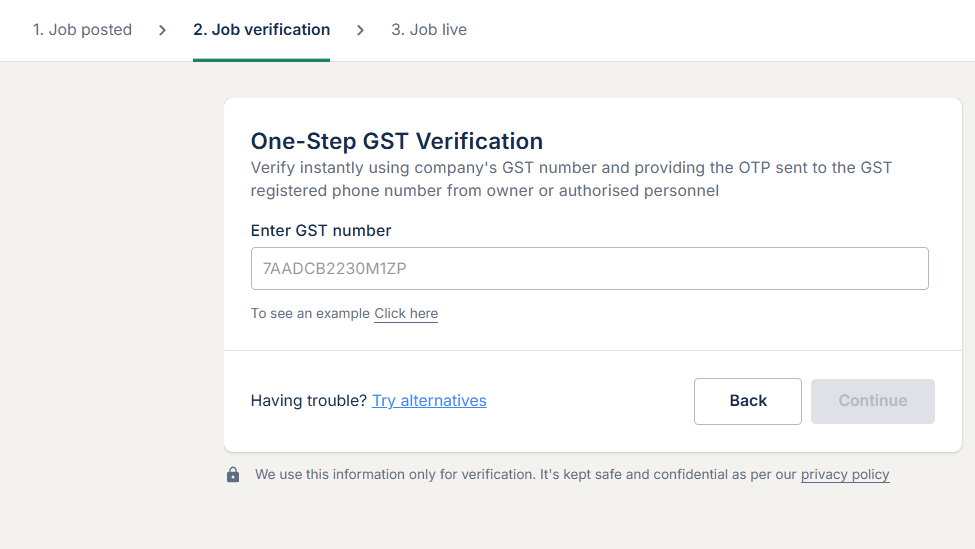Open the Job live step
Image resolution: width=975 pixels, height=549 pixels.
click(x=428, y=30)
